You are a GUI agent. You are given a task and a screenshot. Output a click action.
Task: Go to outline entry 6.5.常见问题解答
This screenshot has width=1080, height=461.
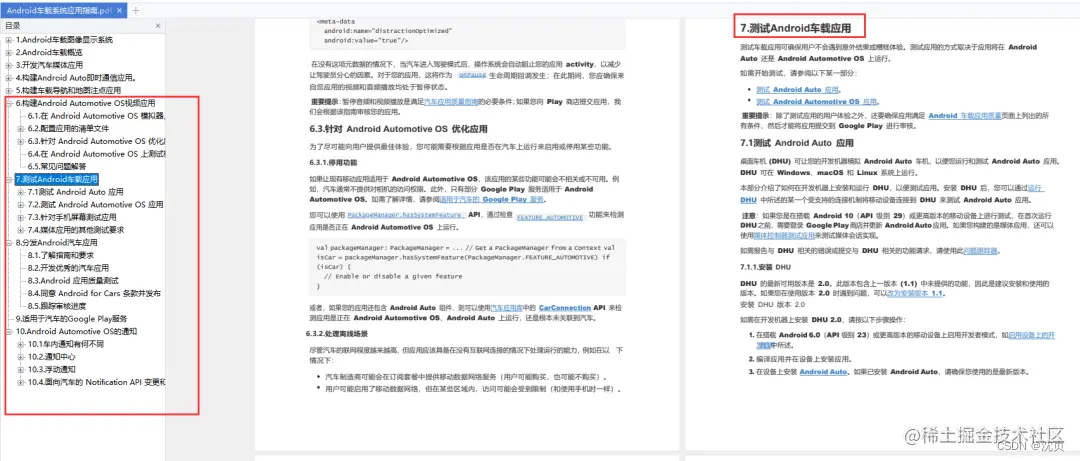click(x=56, y=167)
